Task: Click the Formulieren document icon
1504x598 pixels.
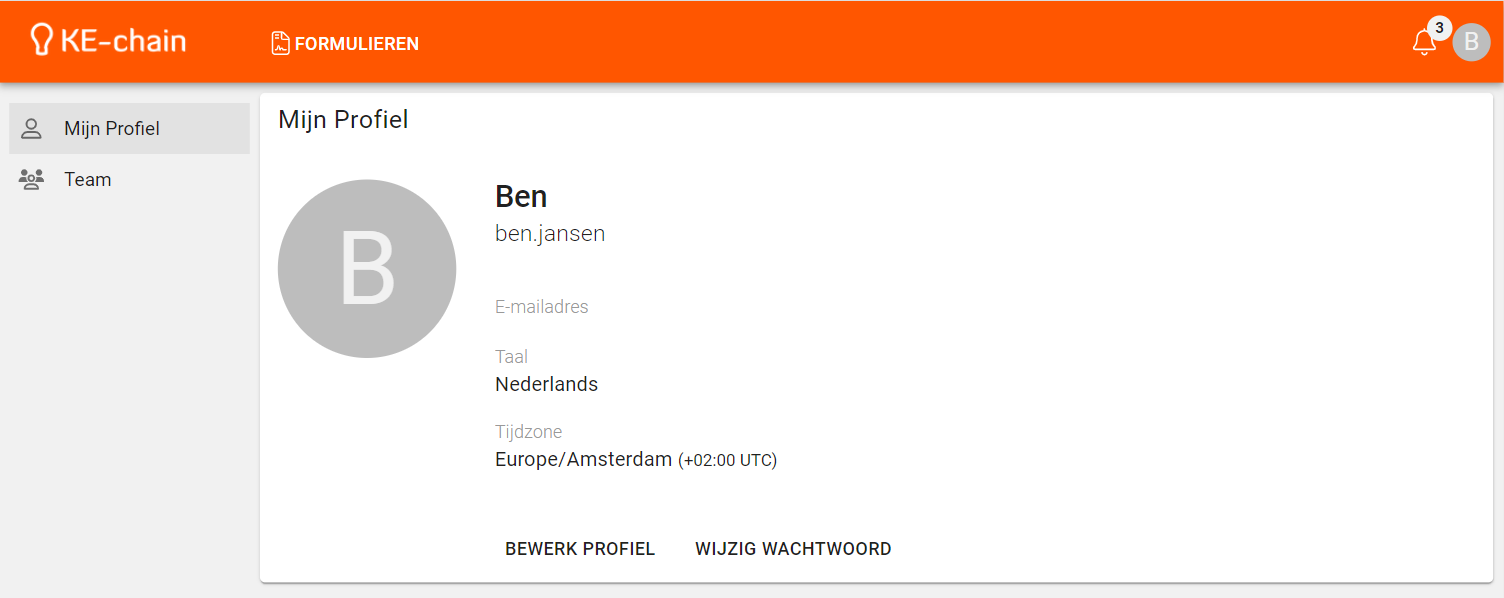Action: coord(280,43)
